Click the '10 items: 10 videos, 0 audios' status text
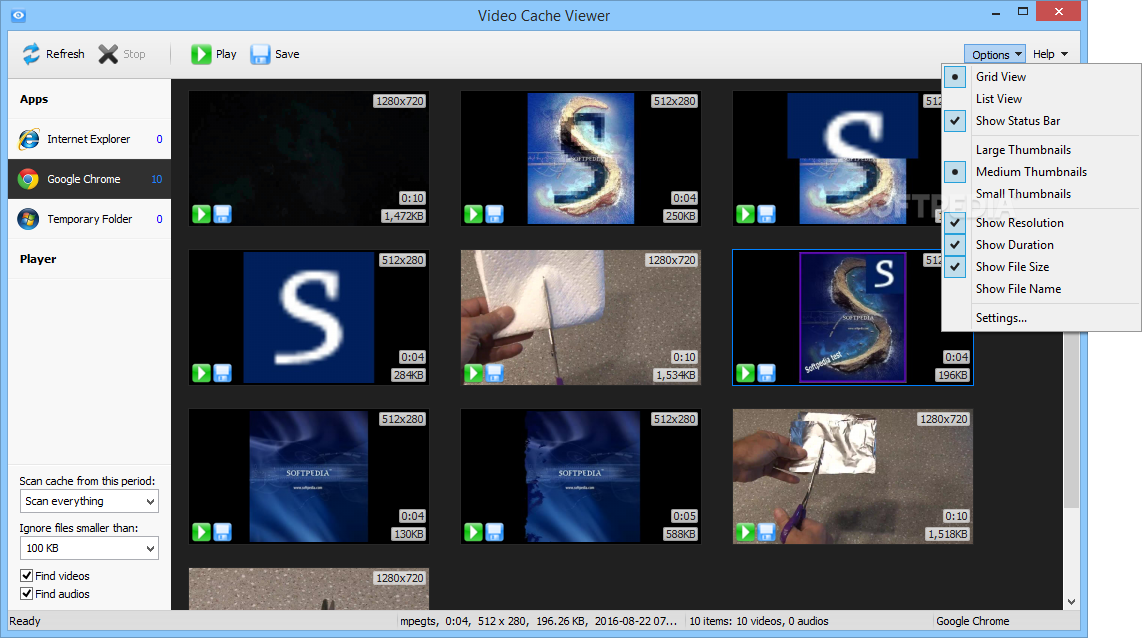This screenshot has height=638, width=1142. 759,621
